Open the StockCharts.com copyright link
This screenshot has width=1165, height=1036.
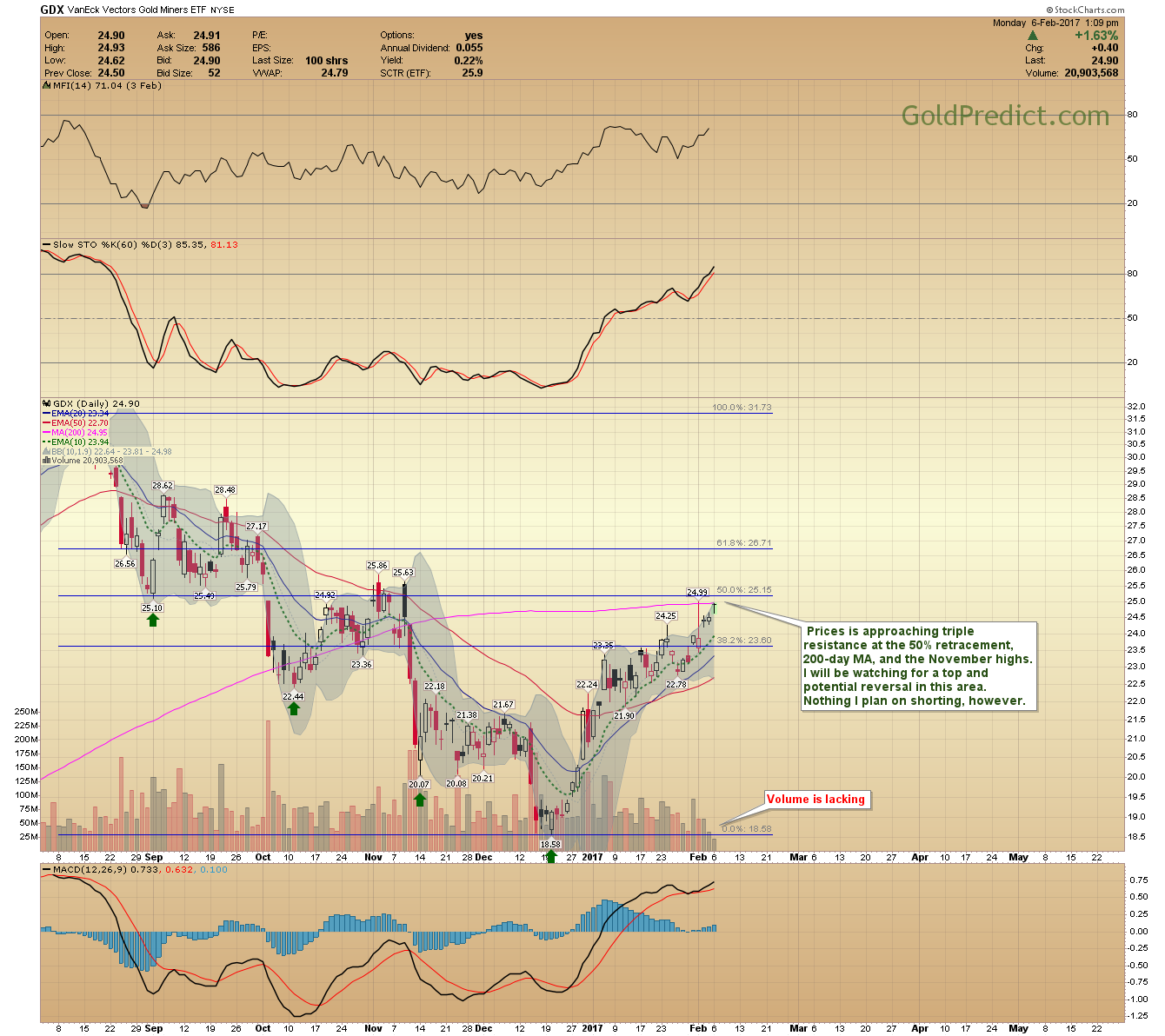pyautogui.click(x=1085, y=10)
